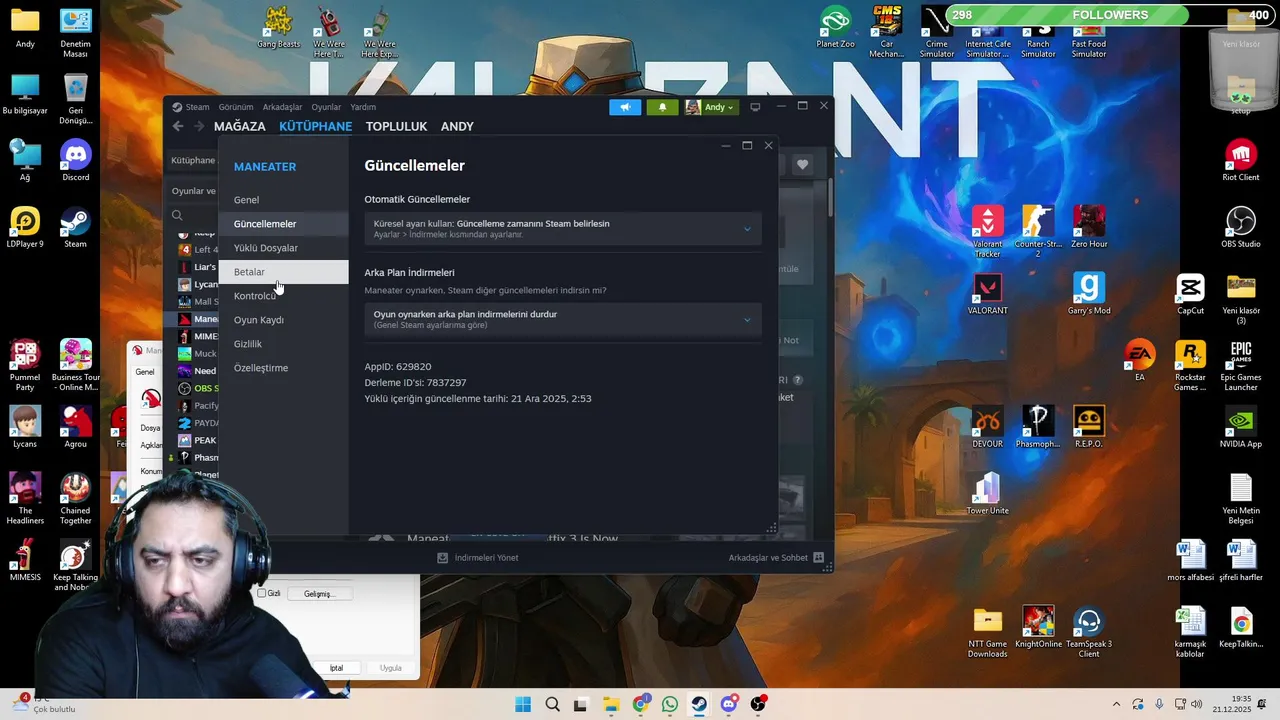Image resolution: width=1280 pixels, height=720 pixels.
Task: Toggle Steam Big Picture mode icon
Action: pyautogui.click(x=755, y=107)
